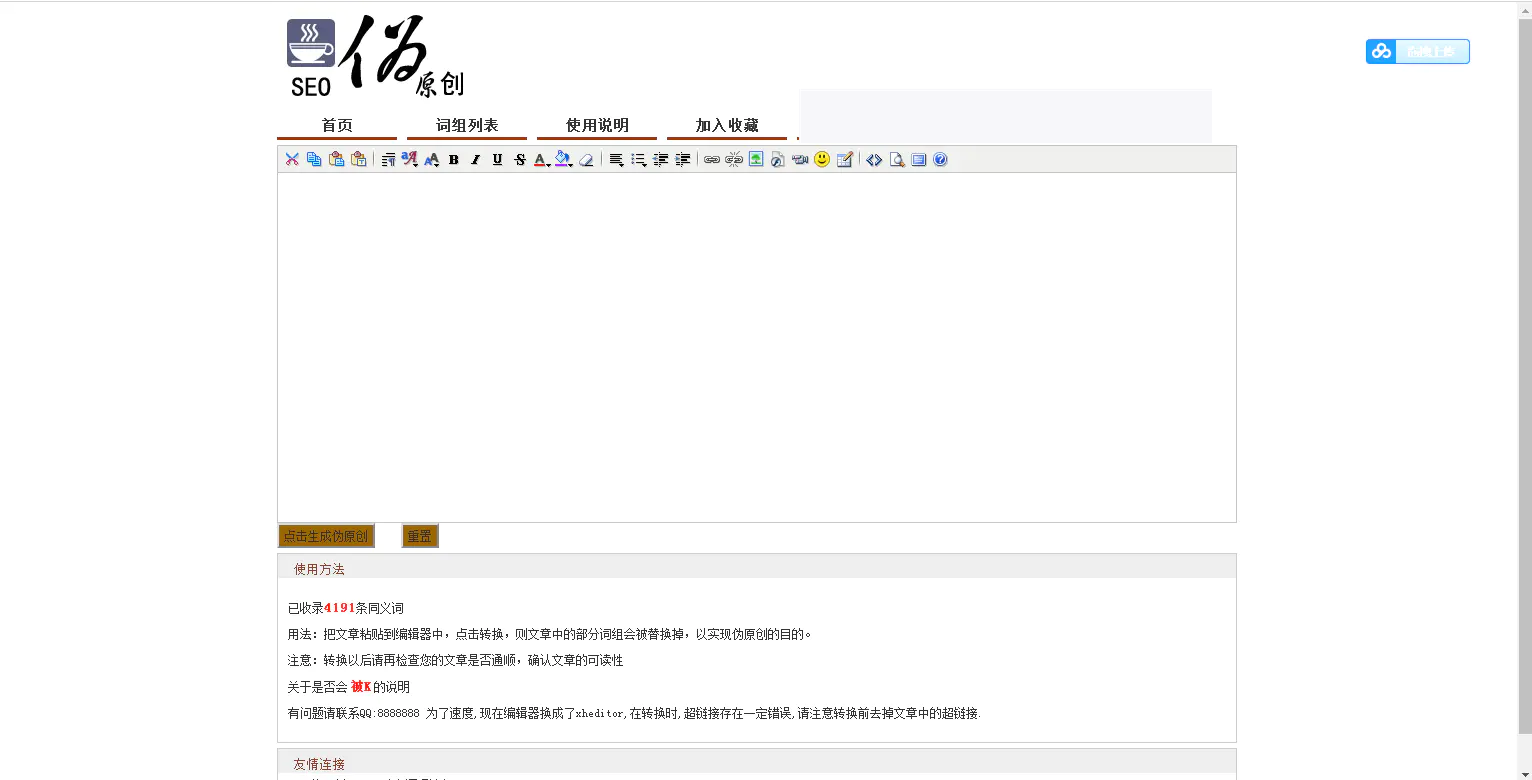
Task: Open the font color dropdown arrow
Action: [547, 163]
